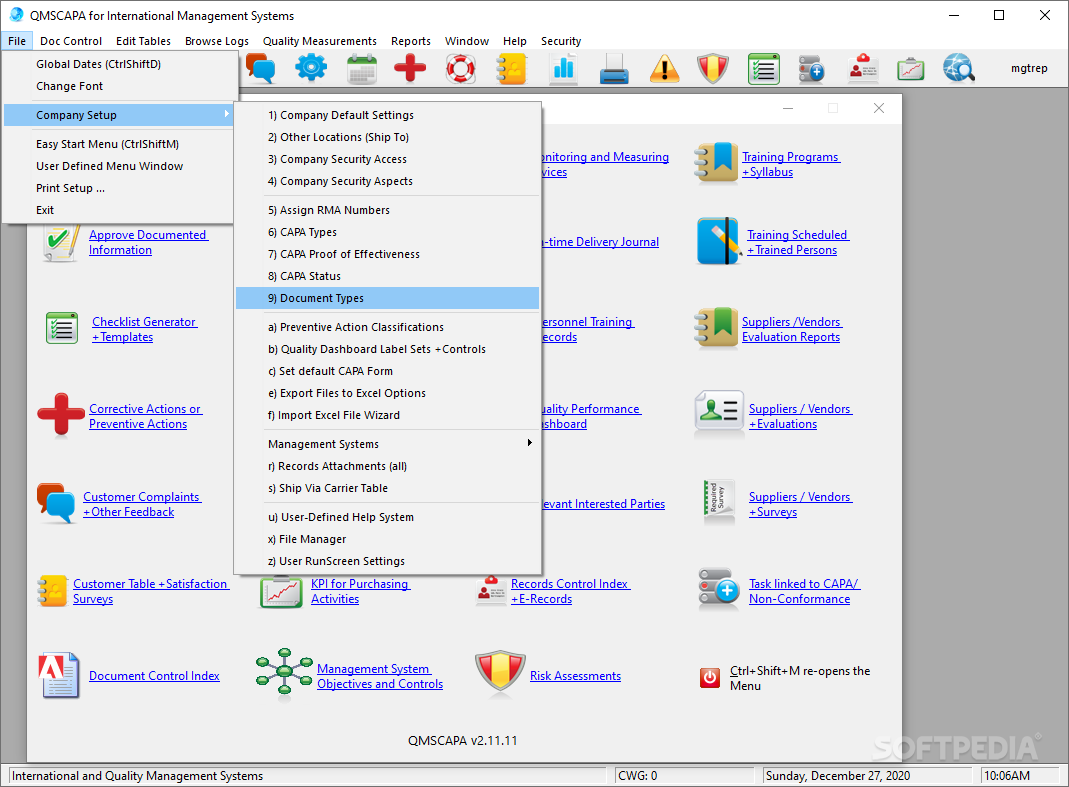
Task: Click the Suppliers Surveys document icon
Action: tap(719, 501)
